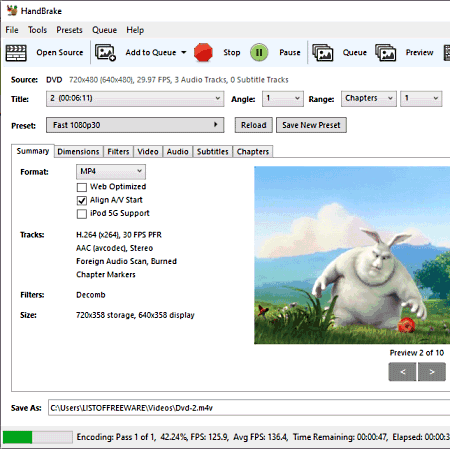
Task: Click the Open Source film clapper icon
Action: (16, 53)
